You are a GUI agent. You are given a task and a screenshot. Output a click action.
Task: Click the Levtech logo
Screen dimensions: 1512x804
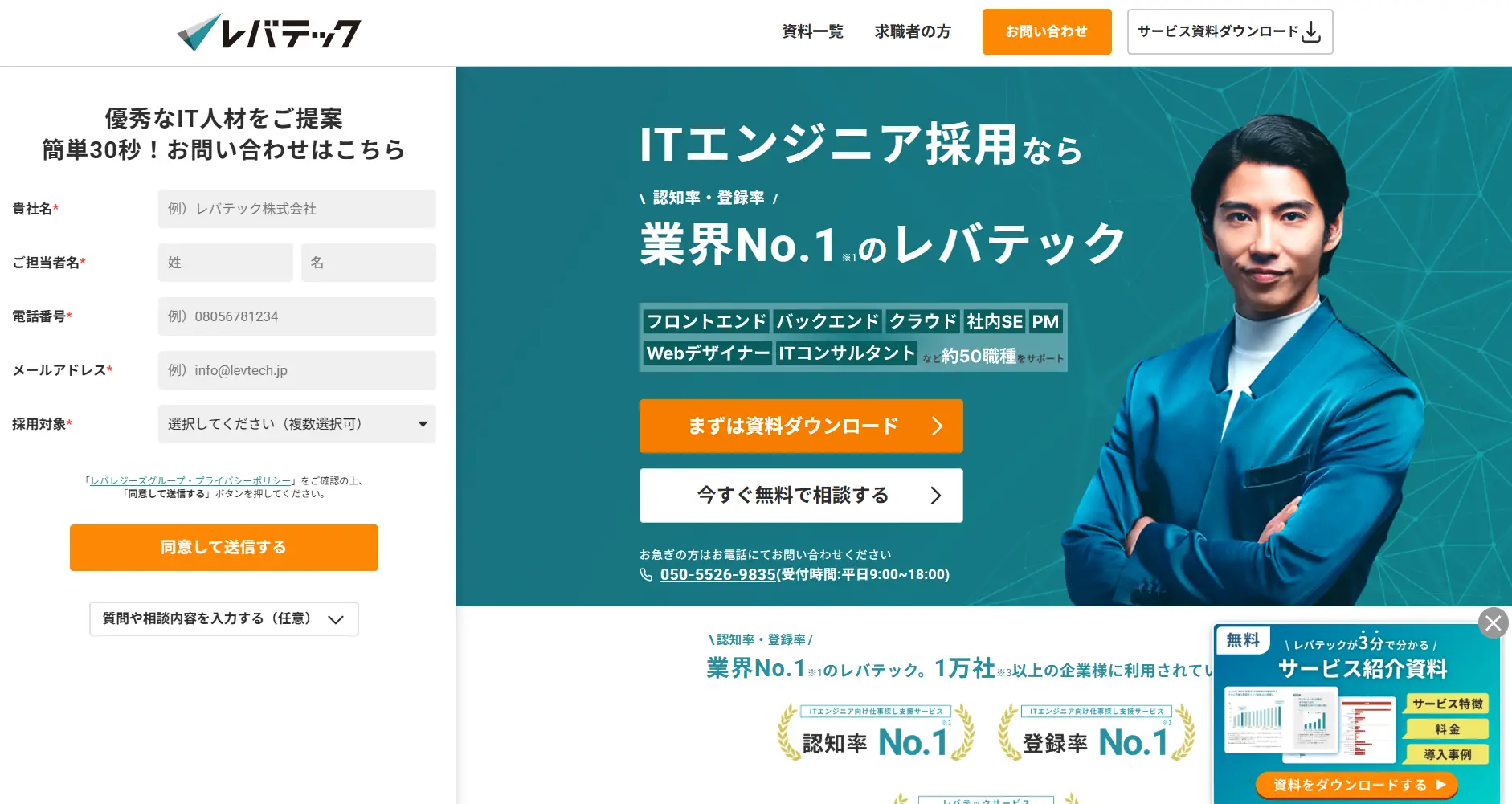[x=269, y=32]
